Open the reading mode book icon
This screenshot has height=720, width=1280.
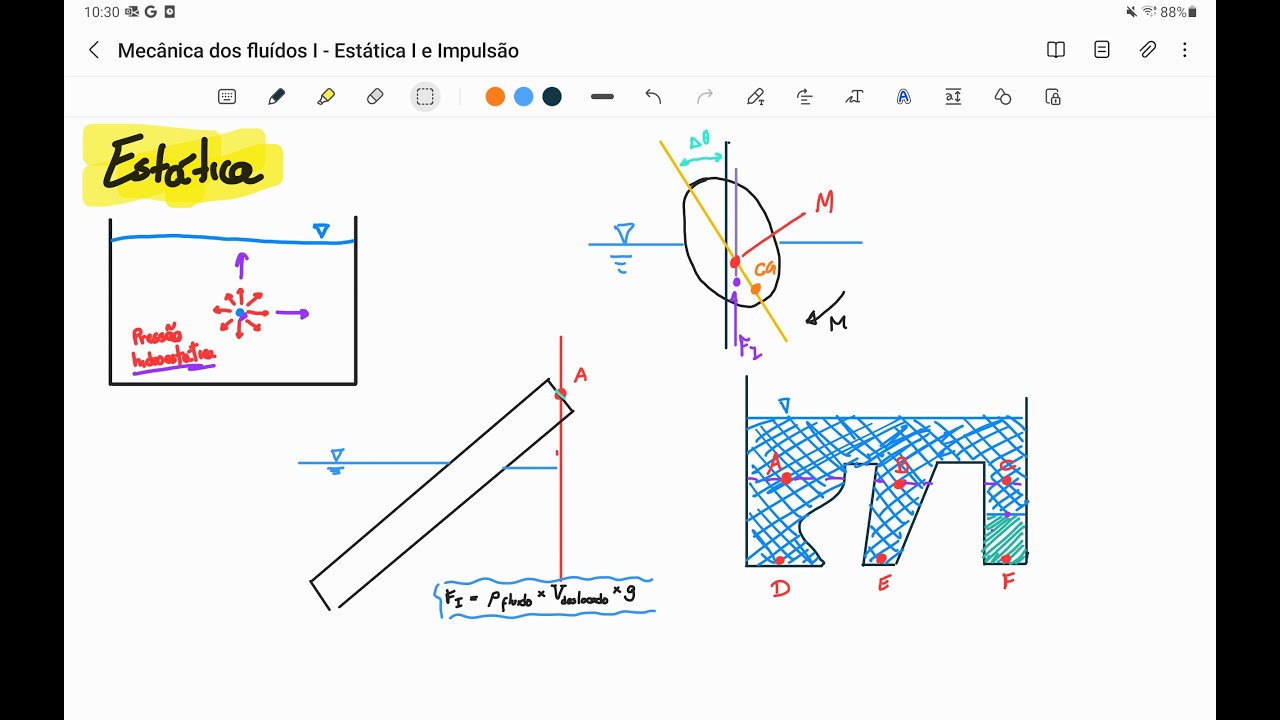(1056, 50)
